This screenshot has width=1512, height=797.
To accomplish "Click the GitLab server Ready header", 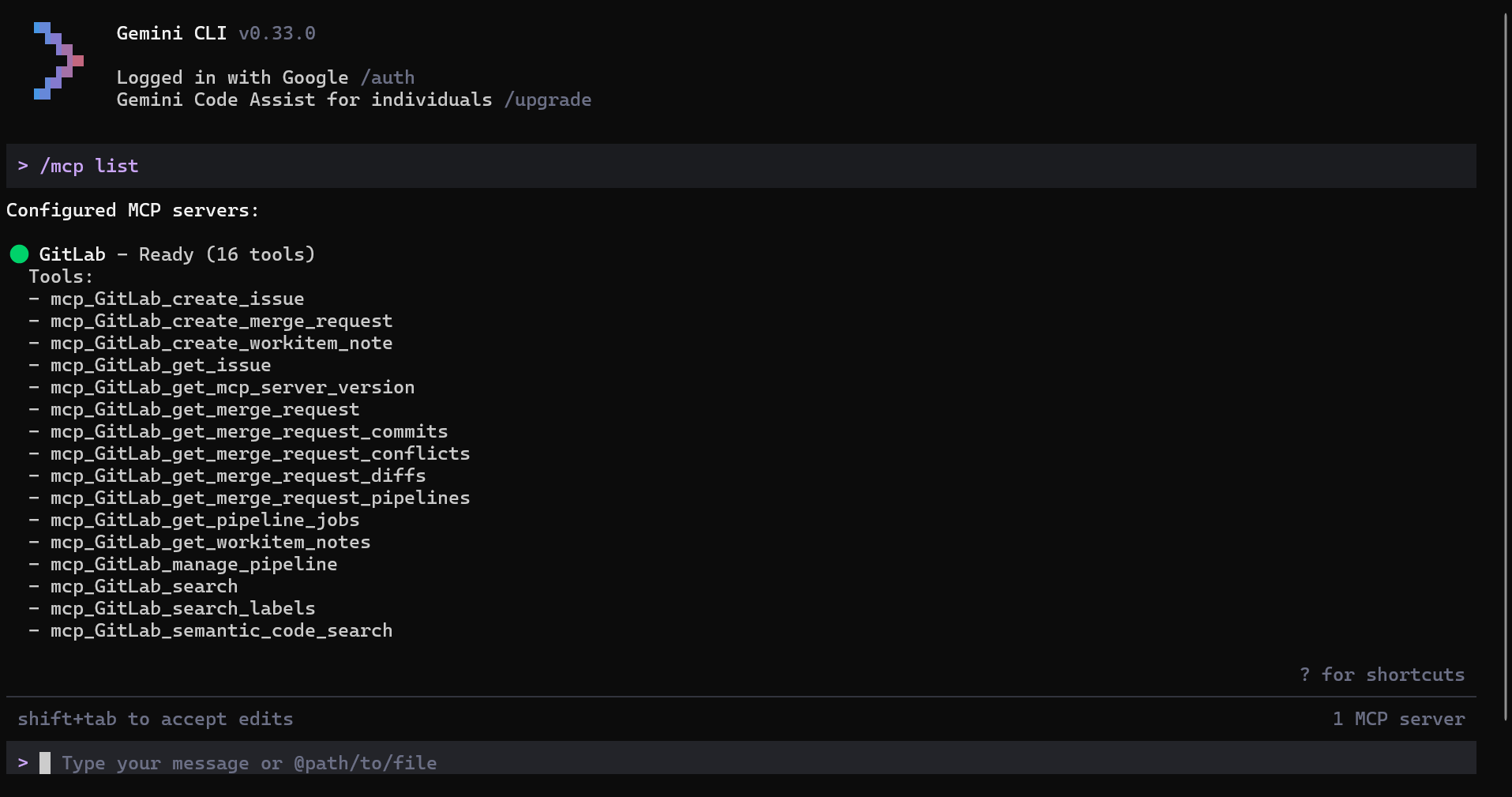I will [177, 254].
